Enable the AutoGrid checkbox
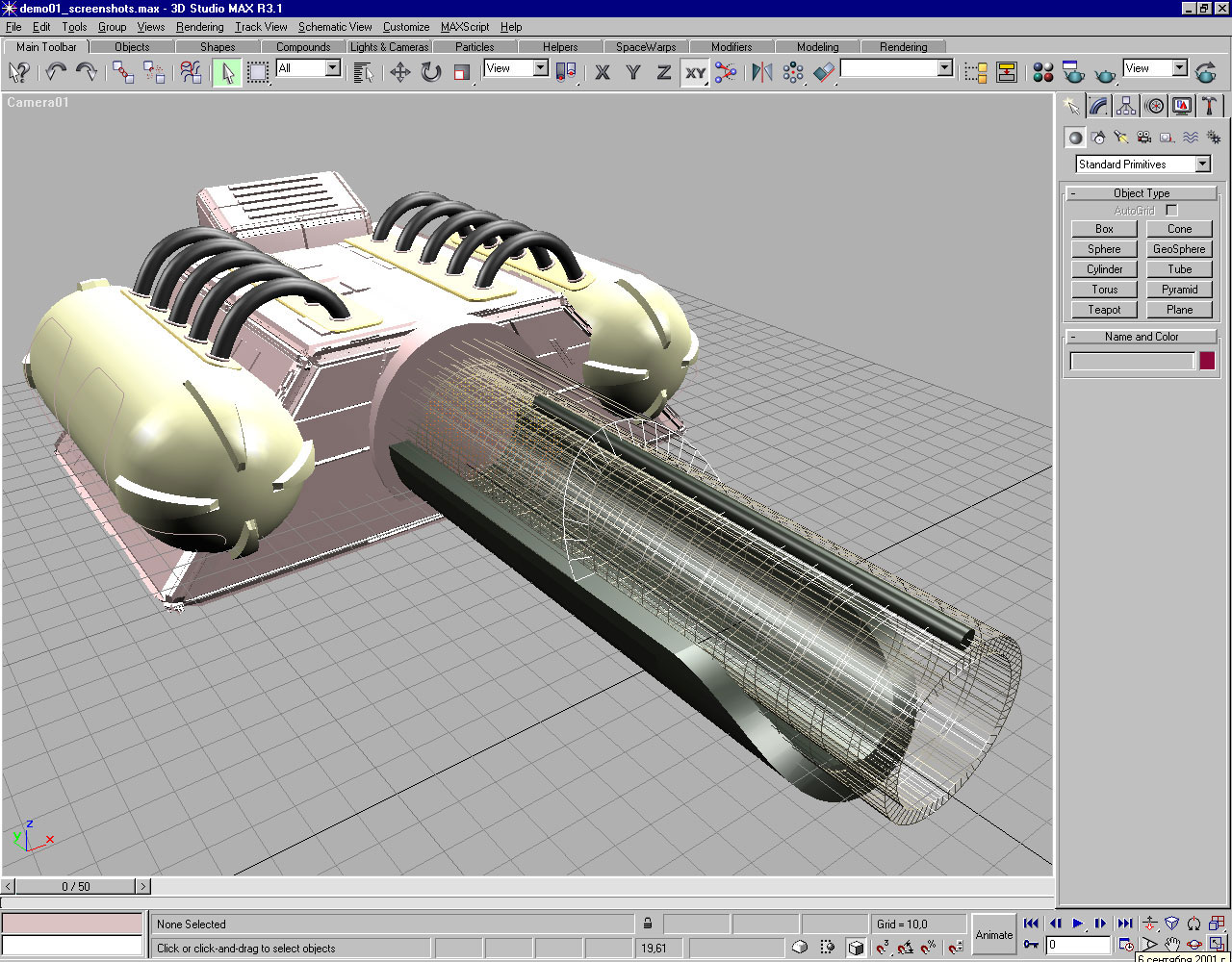The image size is (1232, 962). (x=1171, y=210)
